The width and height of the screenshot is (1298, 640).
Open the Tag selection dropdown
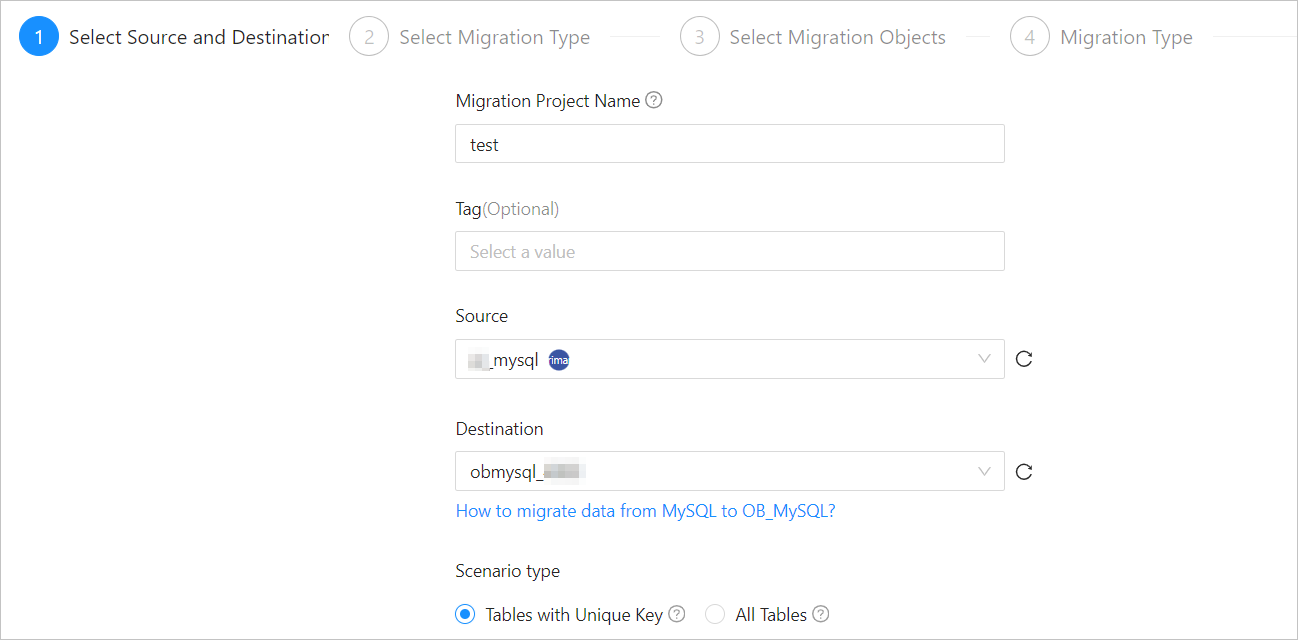pos(729,250)
